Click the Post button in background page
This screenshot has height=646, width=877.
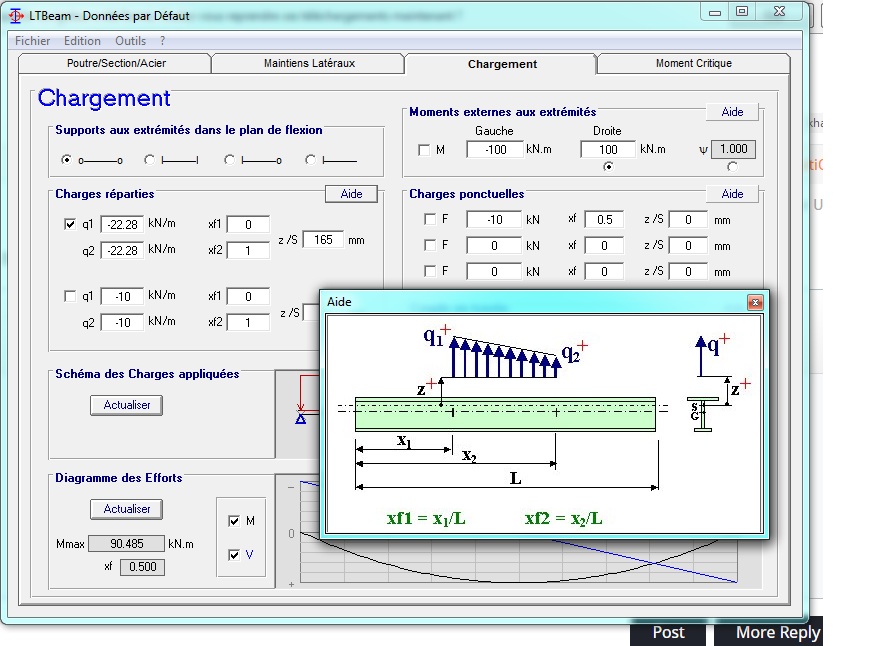(668, 633)
